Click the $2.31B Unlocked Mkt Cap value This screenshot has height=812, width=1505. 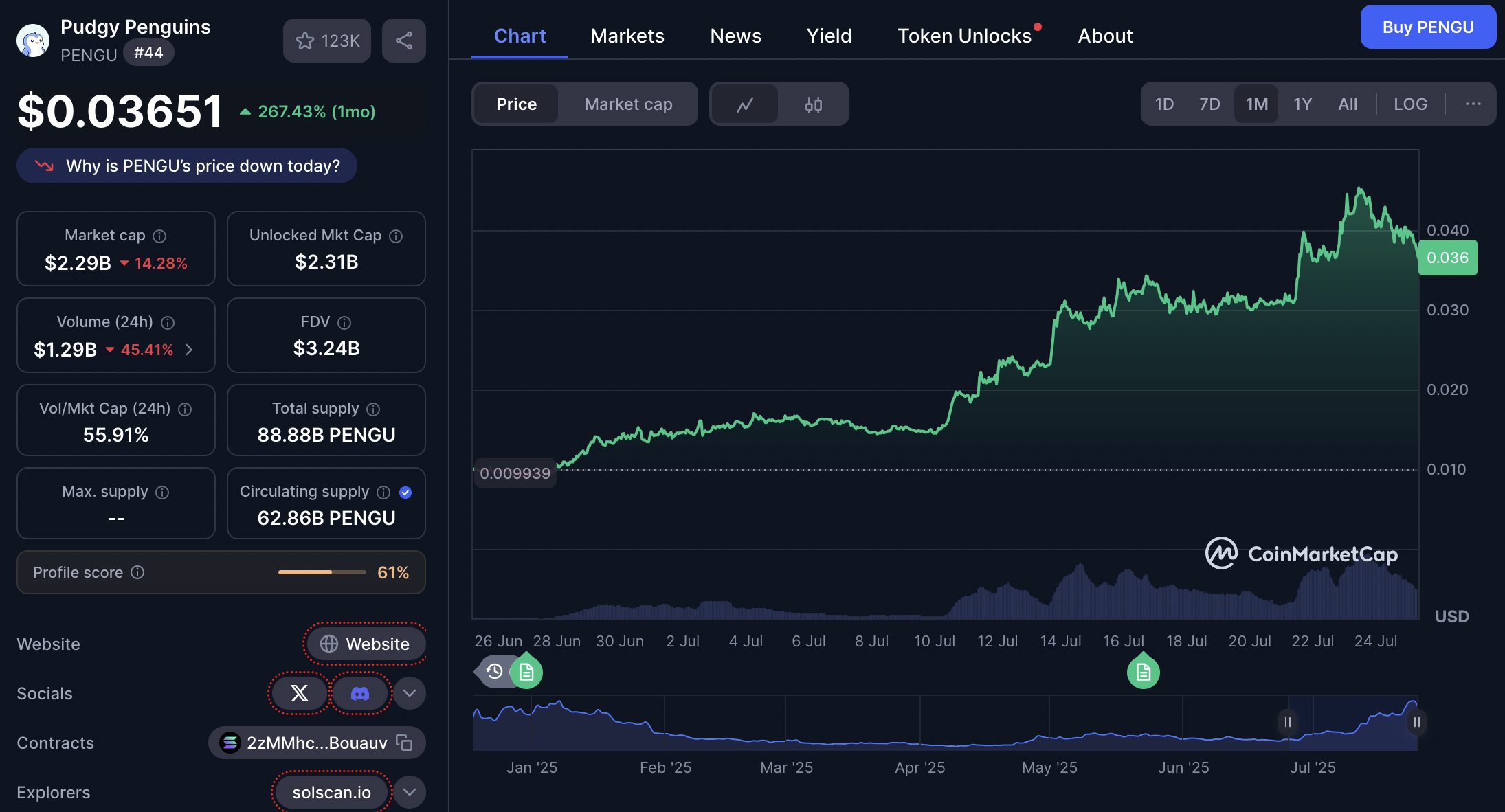point(326,262)
